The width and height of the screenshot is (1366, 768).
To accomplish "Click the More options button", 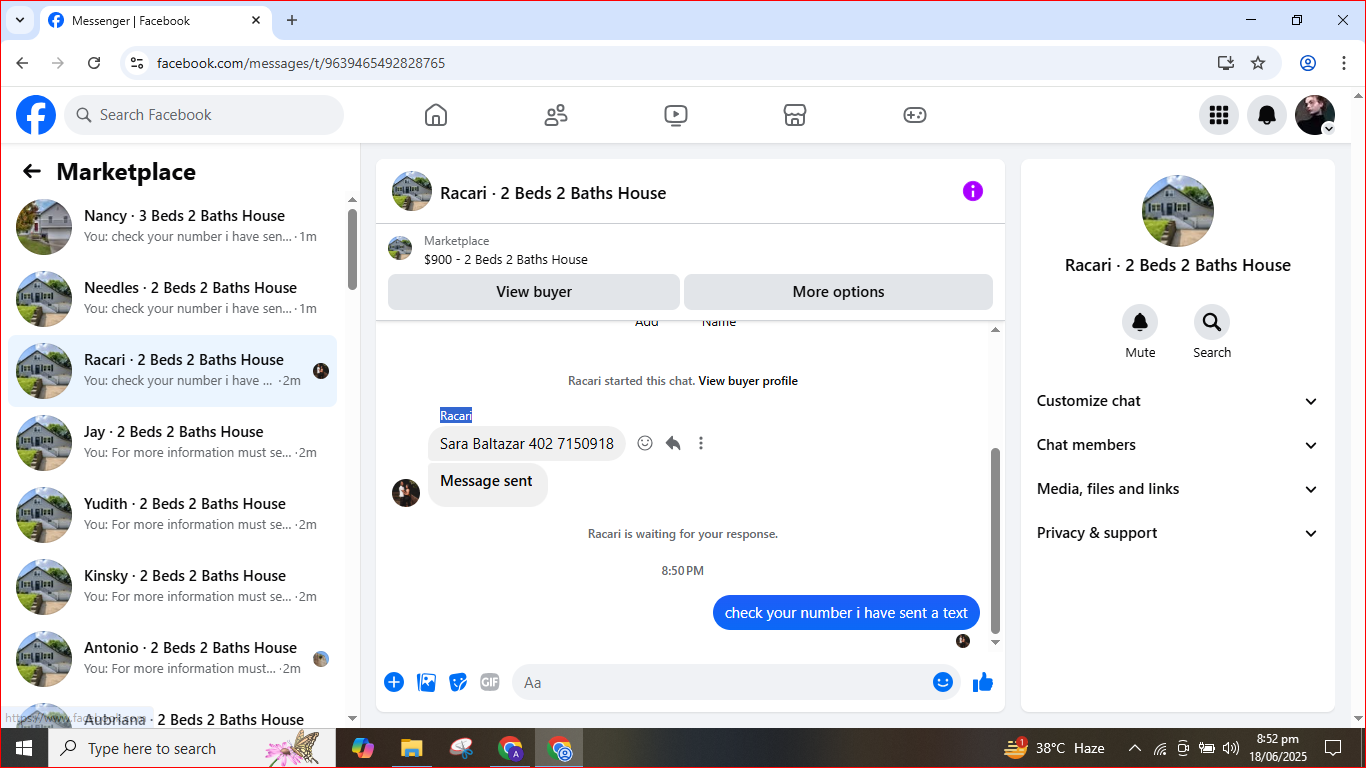I will 838,292.
